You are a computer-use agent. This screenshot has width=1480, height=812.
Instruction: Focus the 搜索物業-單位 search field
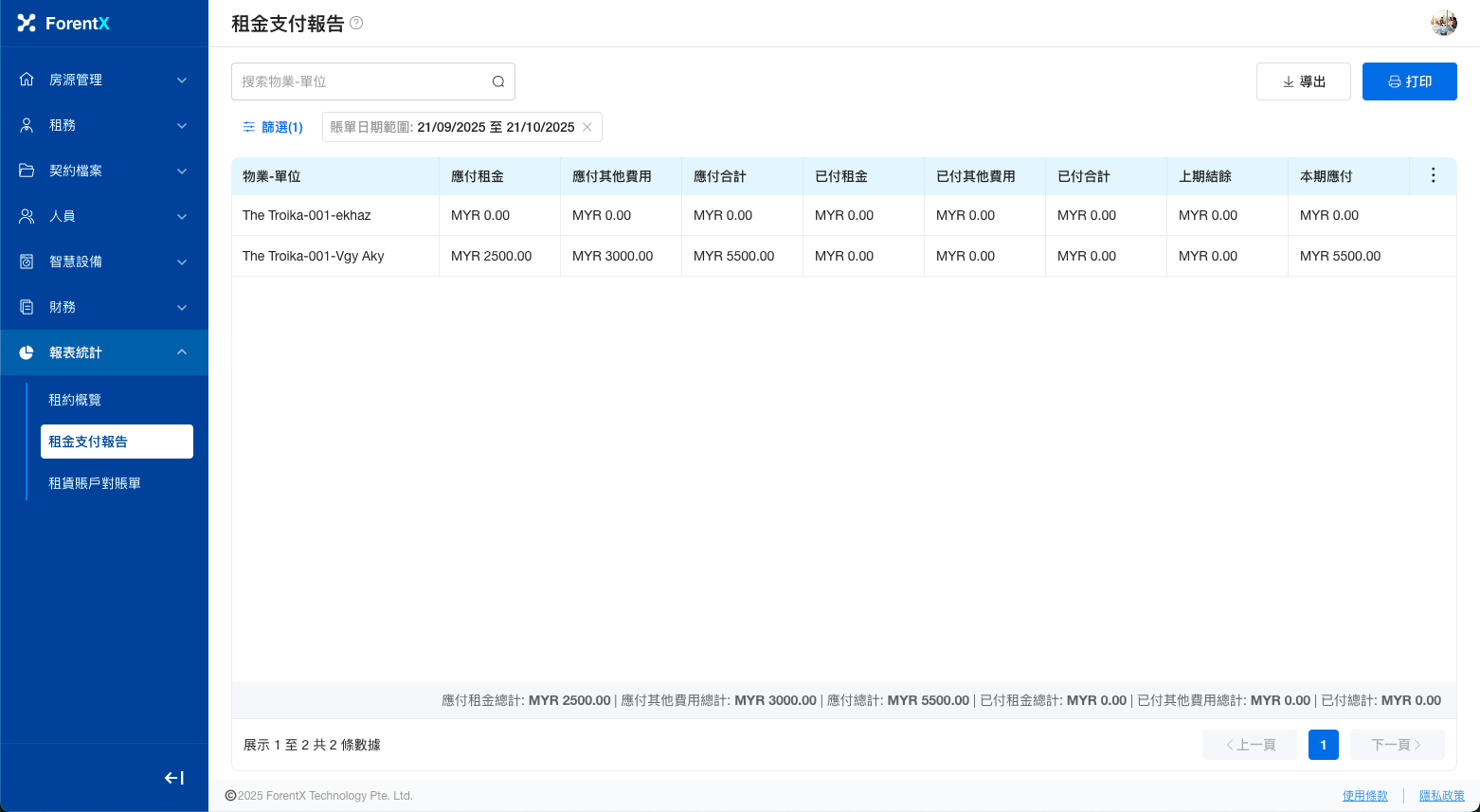pyautogui.click(x=360, y=81)
